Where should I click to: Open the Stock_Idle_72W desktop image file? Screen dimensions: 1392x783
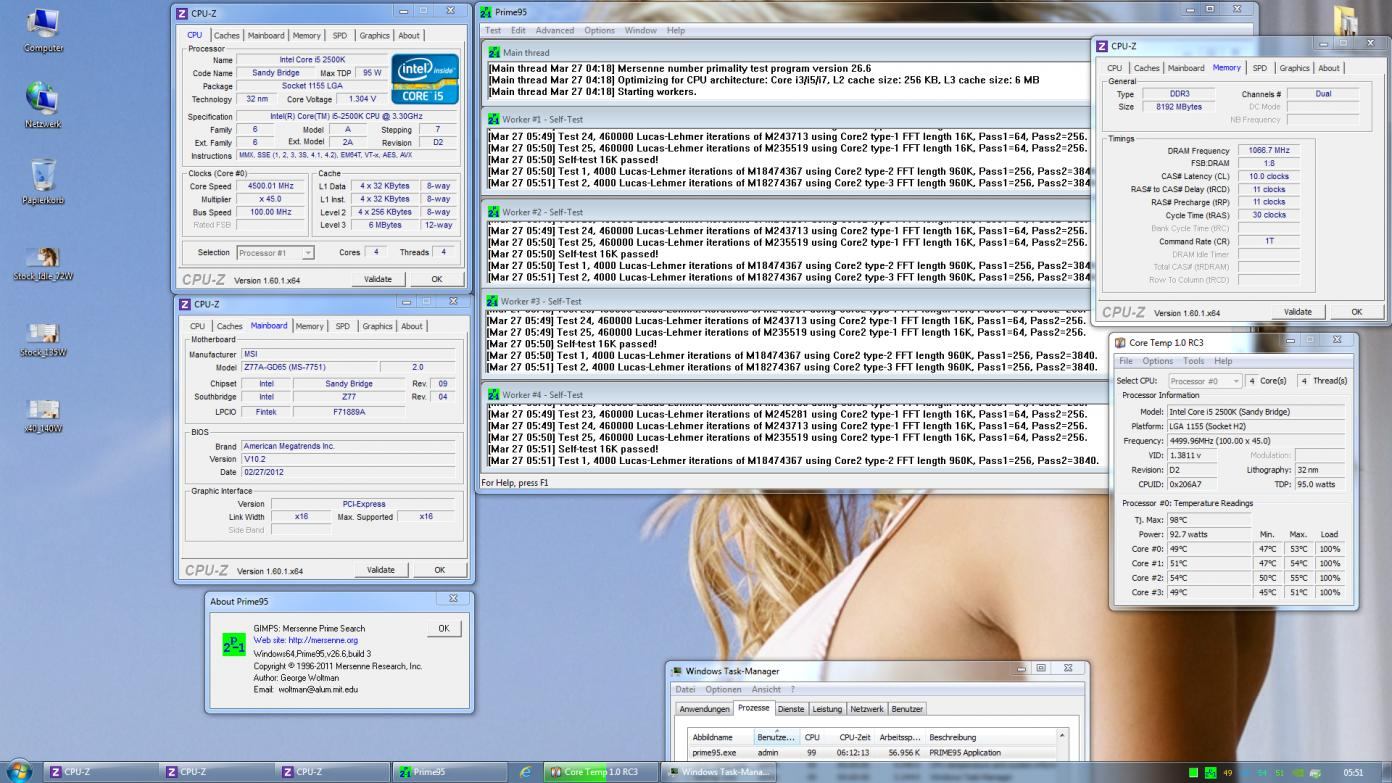(x=42, y=263)
